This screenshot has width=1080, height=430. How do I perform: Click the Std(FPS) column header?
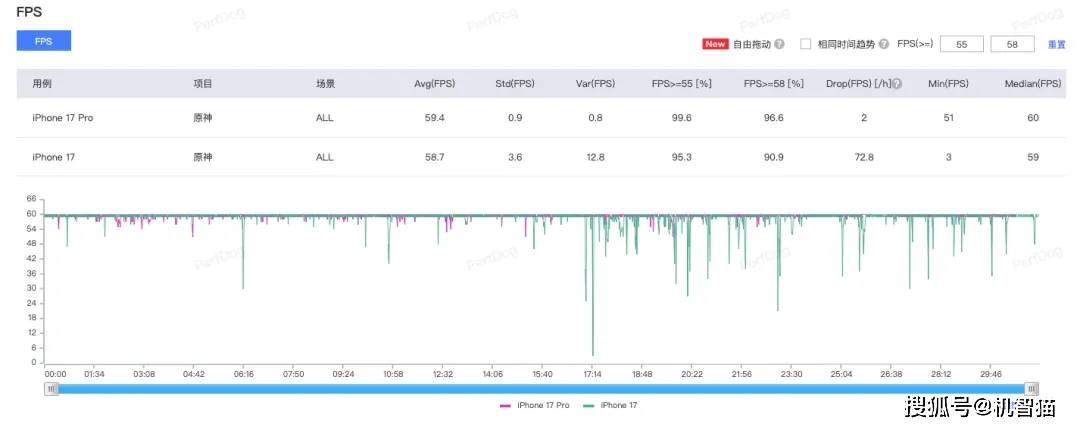(x=516, y=84)
